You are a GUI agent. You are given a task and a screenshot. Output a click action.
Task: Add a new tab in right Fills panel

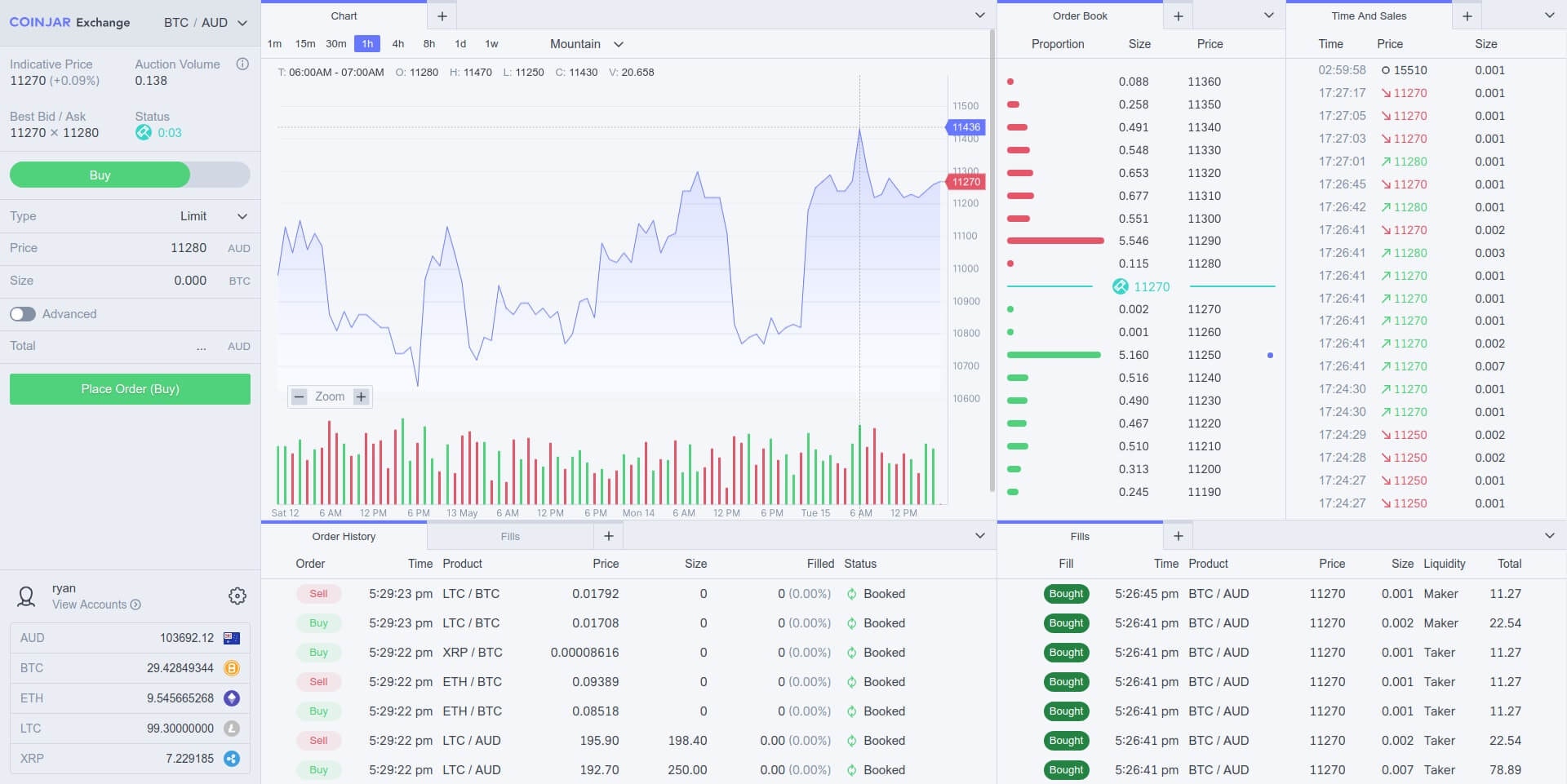[x=1179, y=536]
